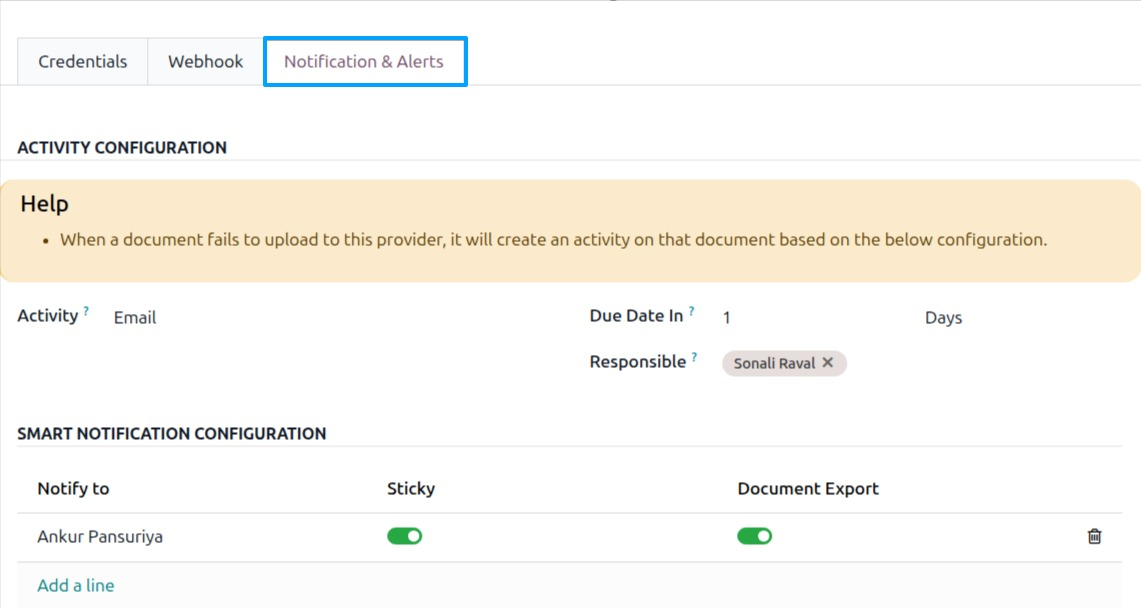1141x608 pixels.
Task: Click the Smart Notification Configuration section title
Action: coord(172,433)
